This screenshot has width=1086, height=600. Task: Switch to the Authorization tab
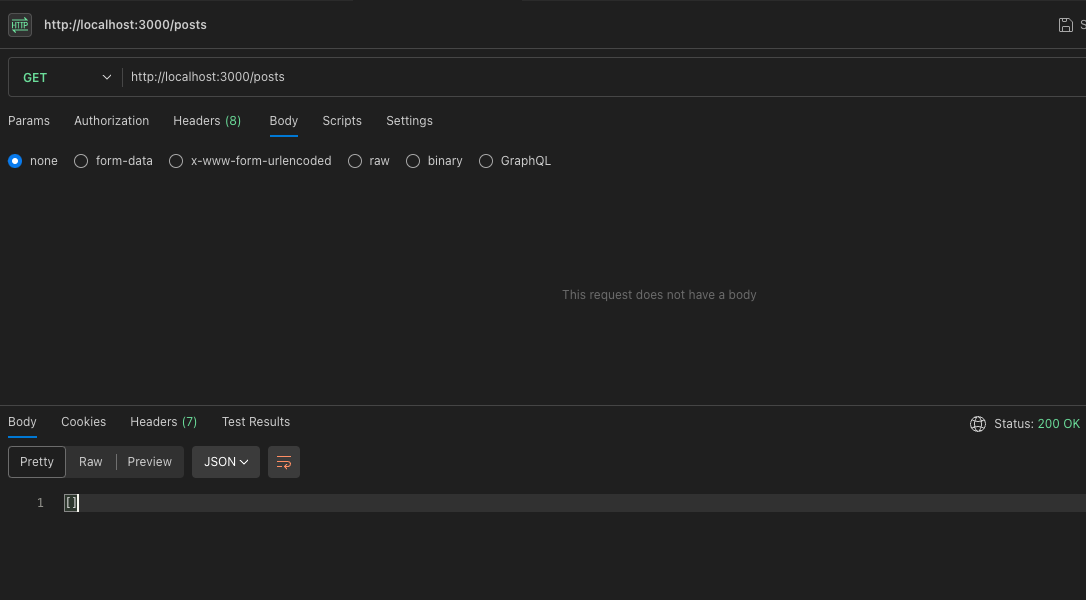112,121
